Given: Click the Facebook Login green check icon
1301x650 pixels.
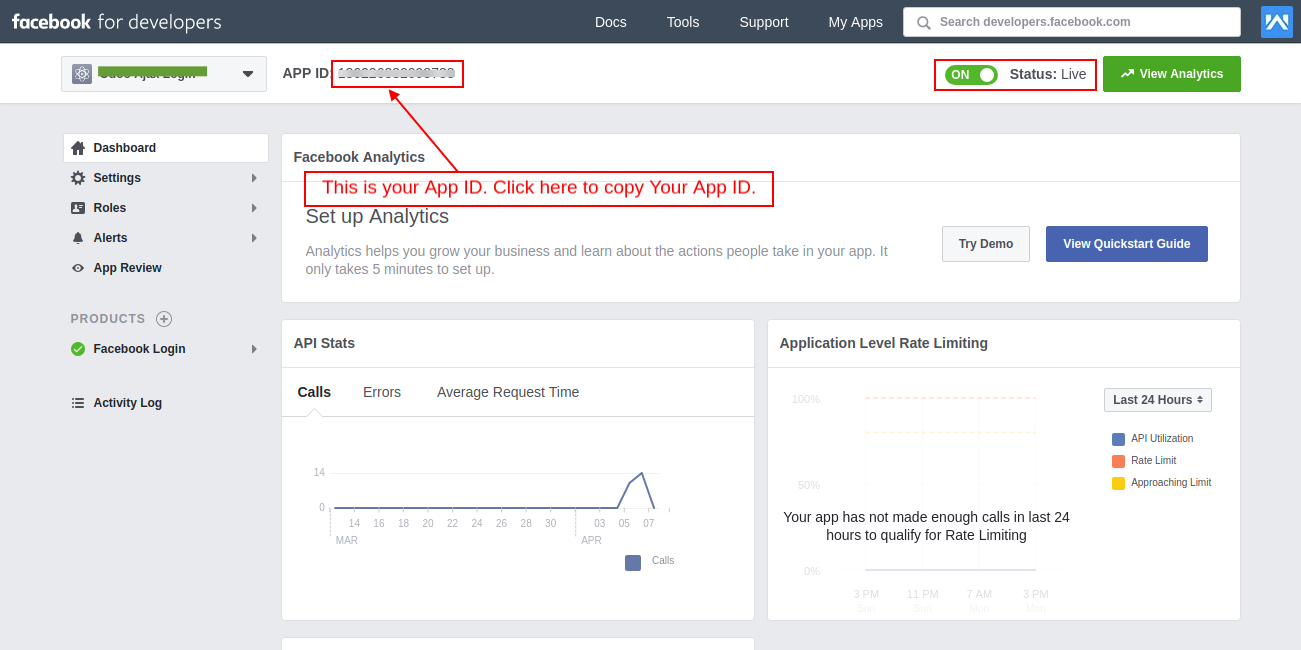Looking at the screenshot, I should pos(78,349).
